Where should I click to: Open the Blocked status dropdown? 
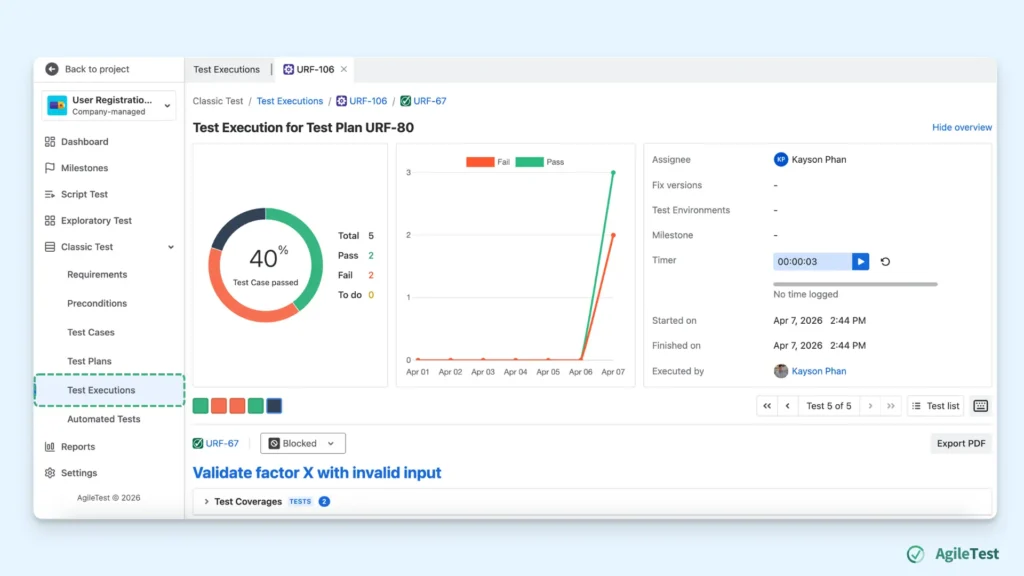302,443
